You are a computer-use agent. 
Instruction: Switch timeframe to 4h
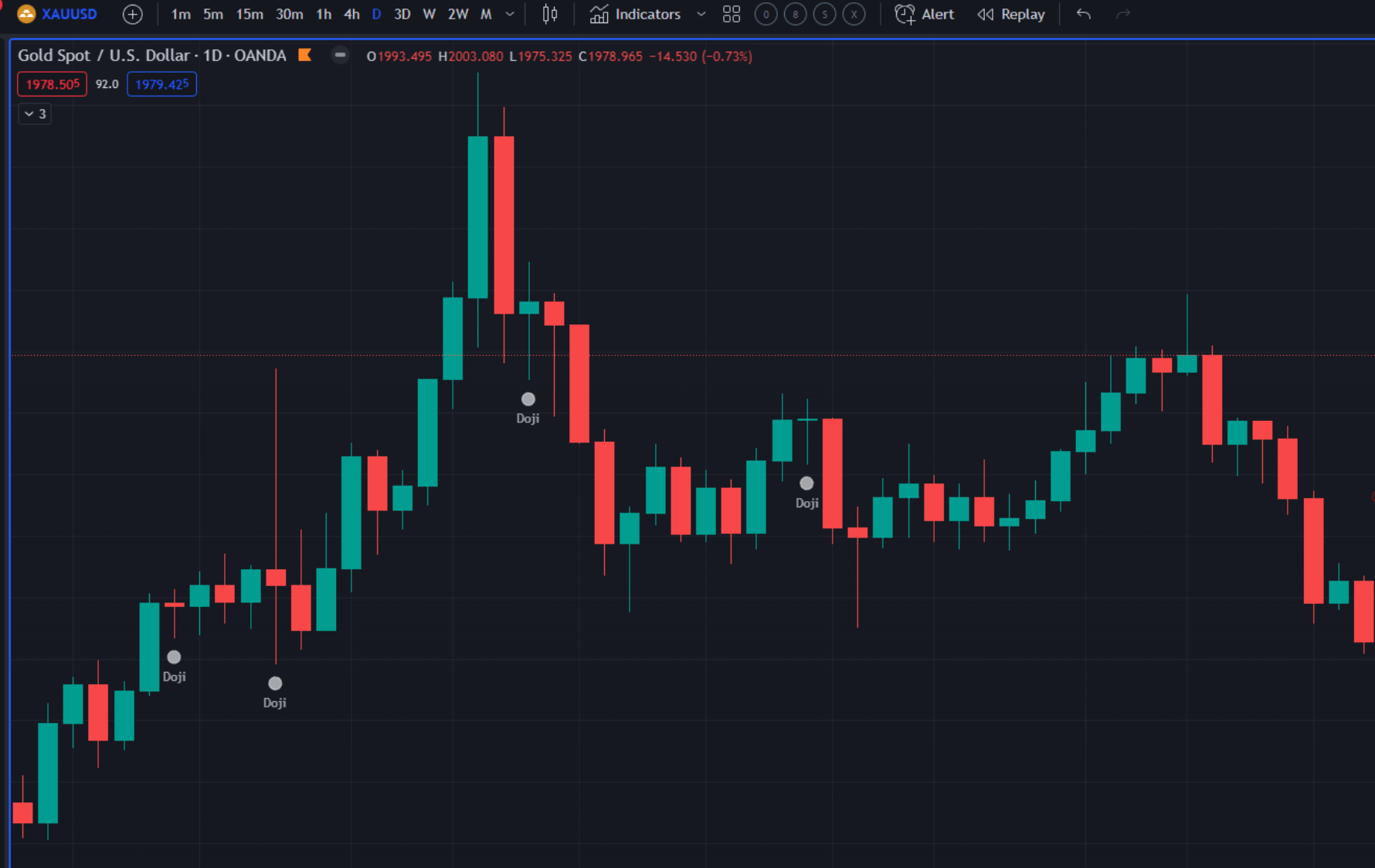point(351,14)
